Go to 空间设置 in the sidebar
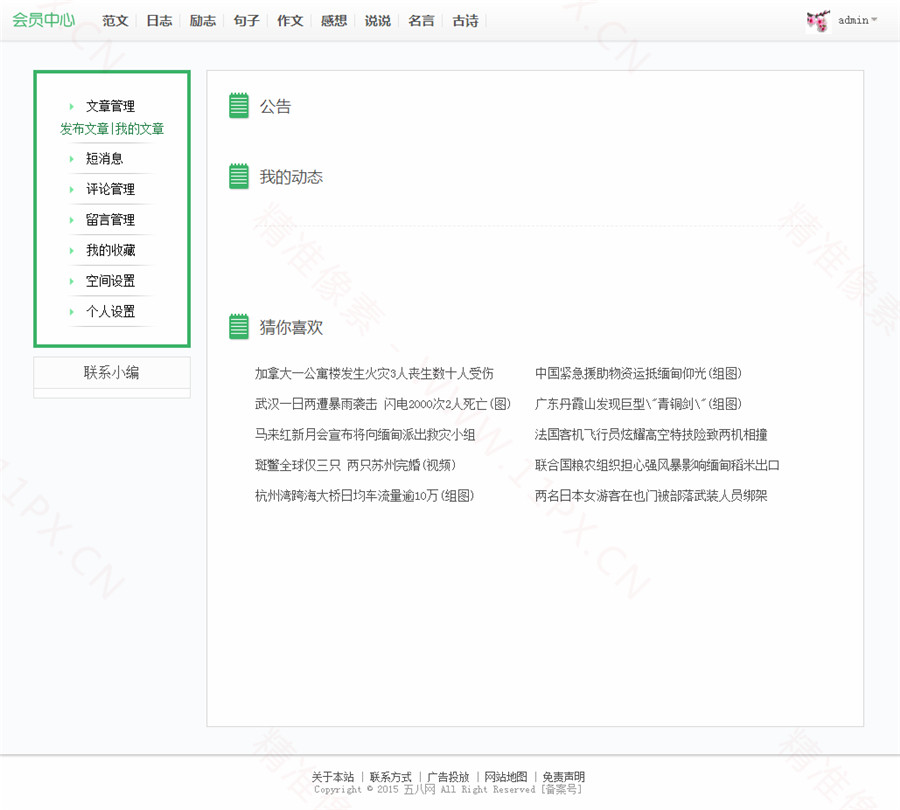The width and height of the screenshot is (900, 810). (110, 281)
